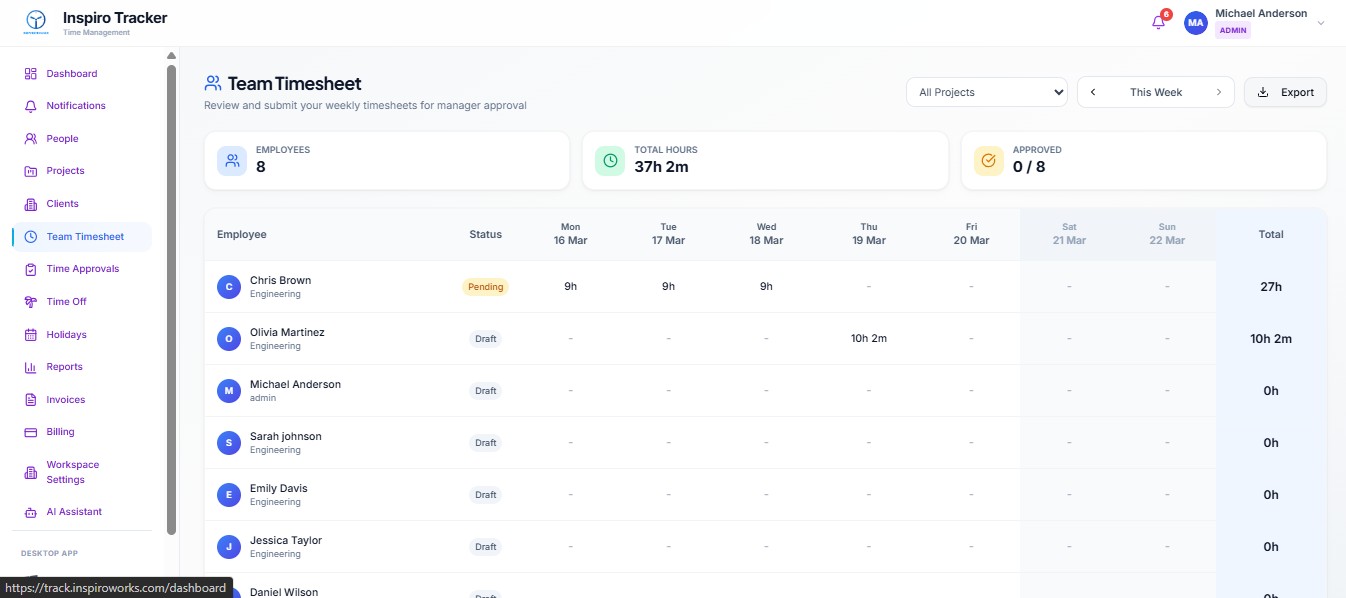Click the AI Assistant robot icon
The image size is (1346, 598).
(x=30, y=512)
